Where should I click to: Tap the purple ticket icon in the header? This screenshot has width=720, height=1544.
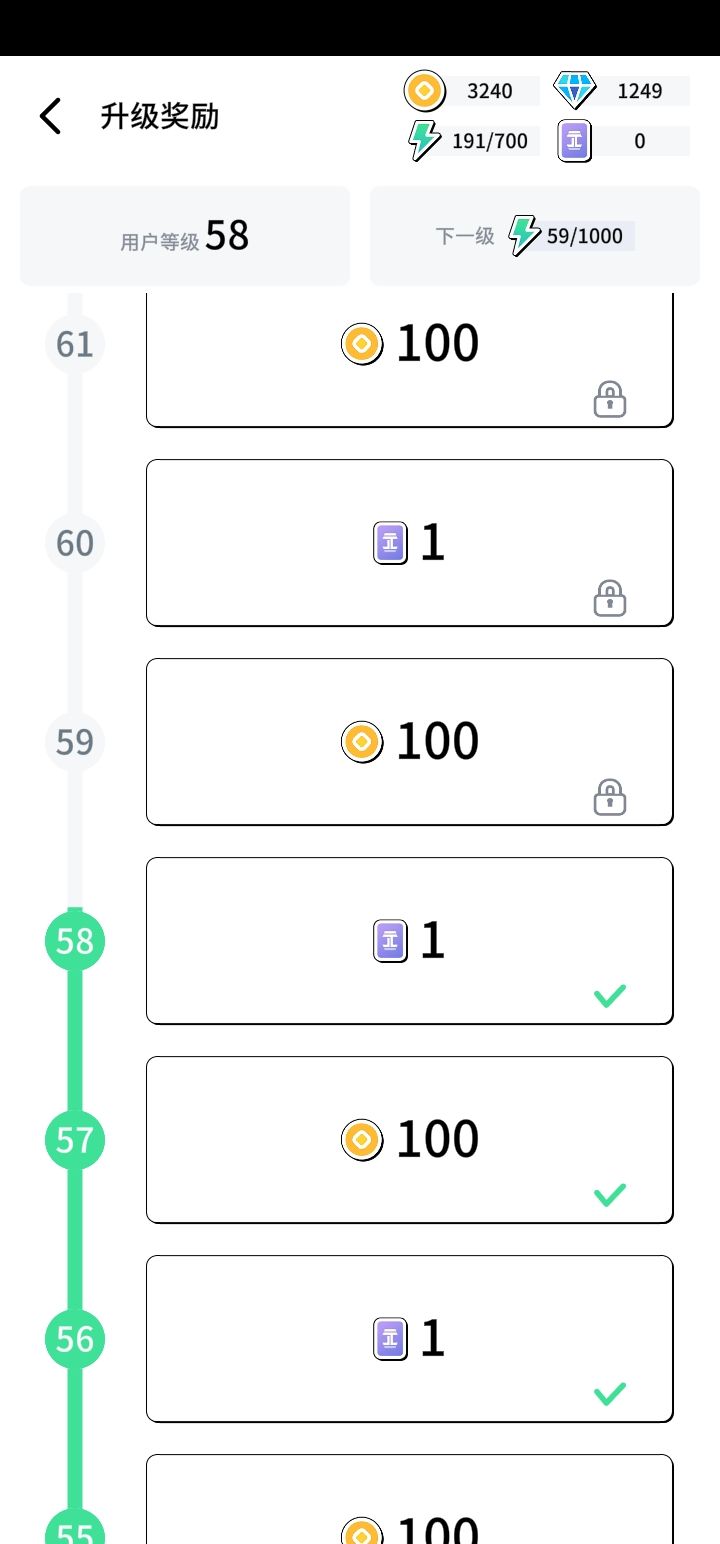pos(574,141)
